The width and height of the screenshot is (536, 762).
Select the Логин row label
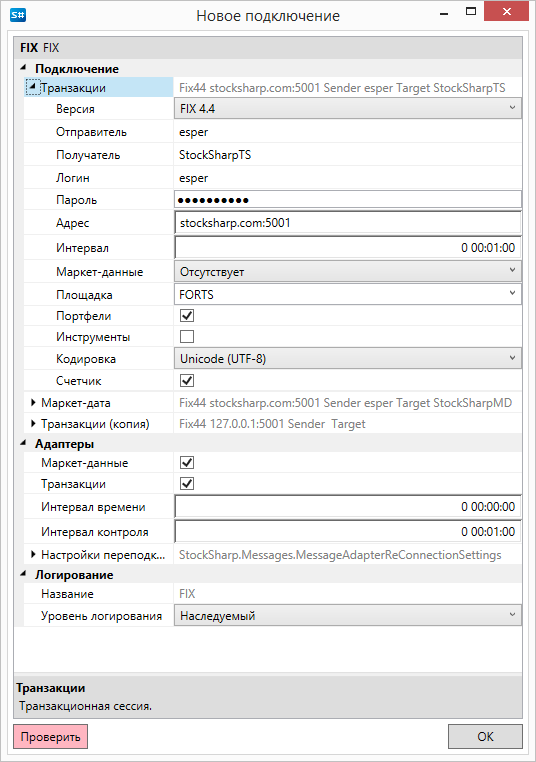pyautogui.click(x=72, y=178)
